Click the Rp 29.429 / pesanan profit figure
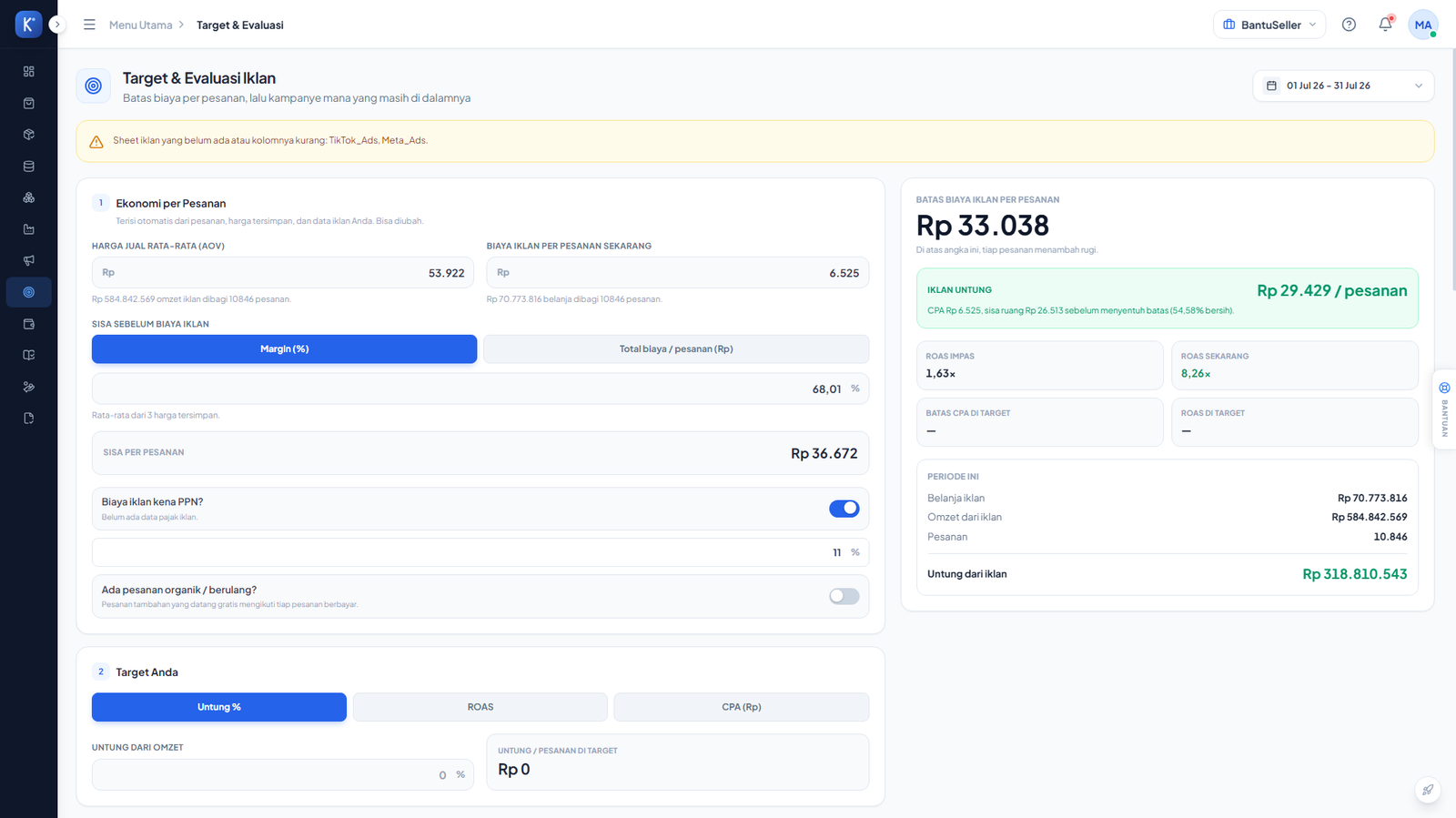The width and height of the screenshot is (1456, 818). (1332, 290)
